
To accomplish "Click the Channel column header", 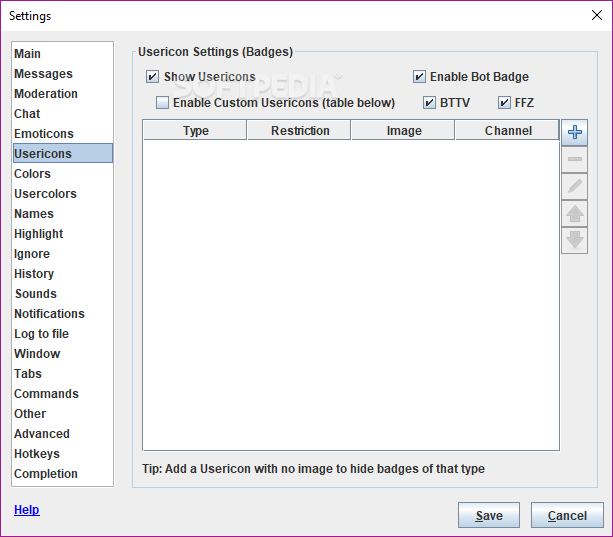I will [x=507, y=130].
